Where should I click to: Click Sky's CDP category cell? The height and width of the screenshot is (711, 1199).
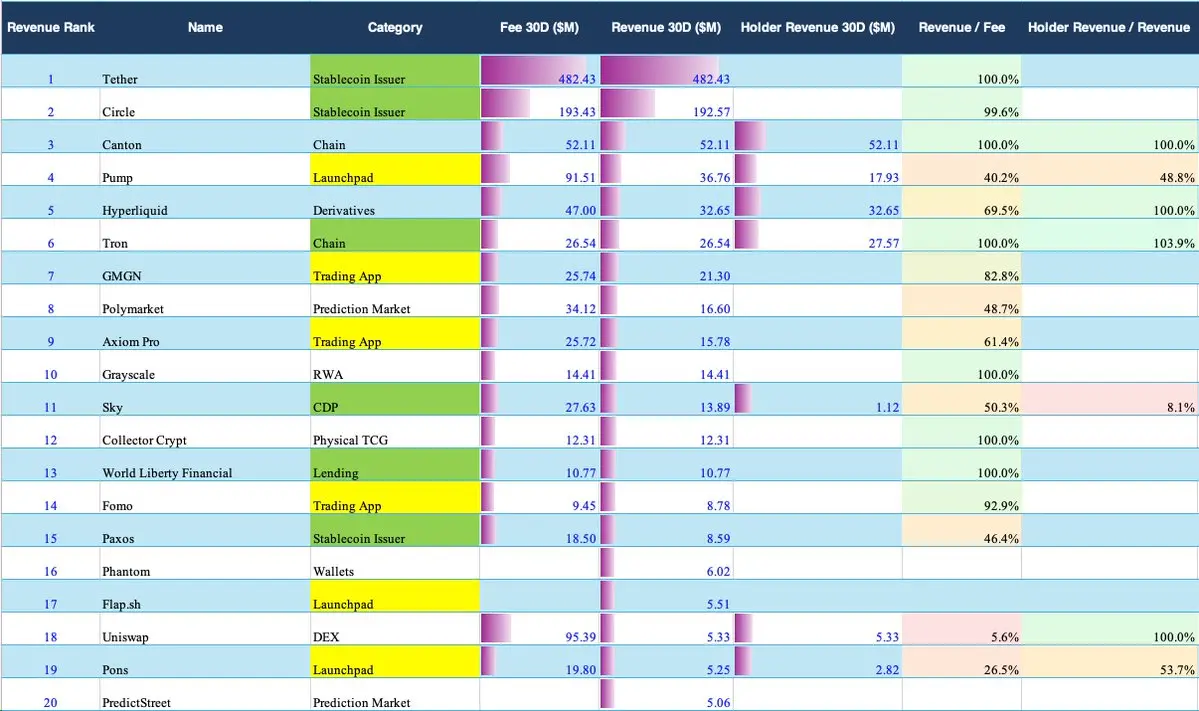pos(395,400)
